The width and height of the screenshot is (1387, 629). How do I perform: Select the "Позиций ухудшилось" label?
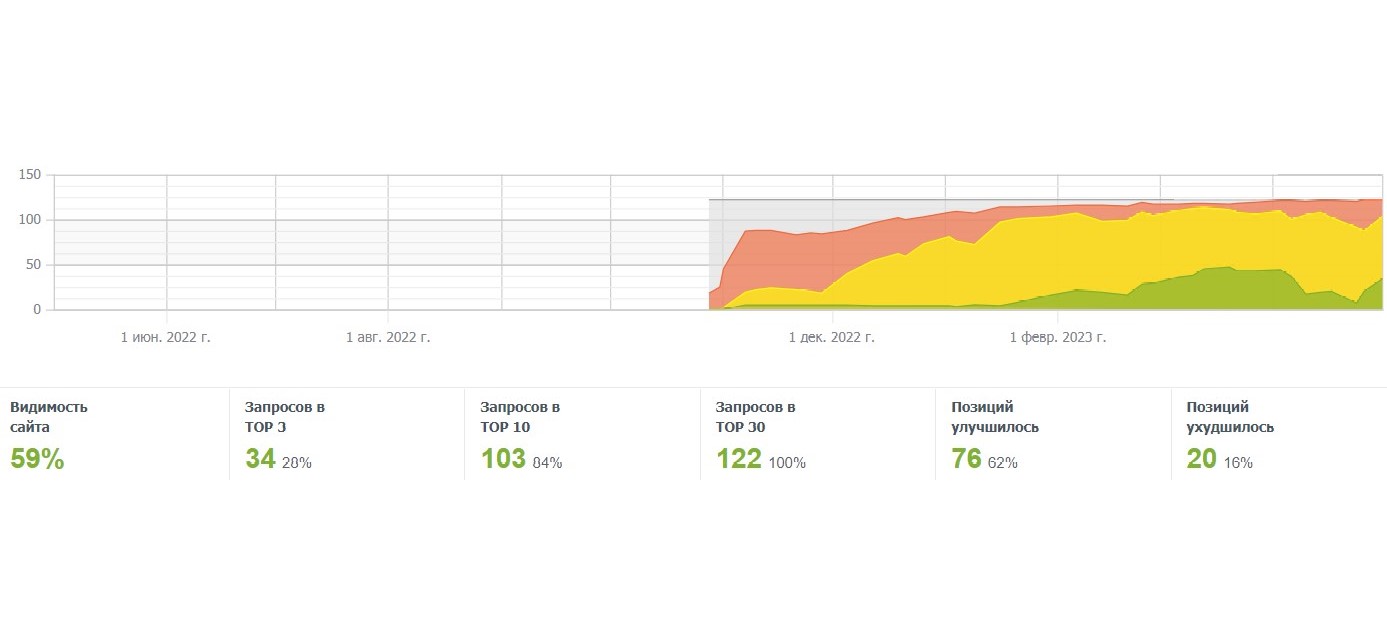click(1230, 417)
